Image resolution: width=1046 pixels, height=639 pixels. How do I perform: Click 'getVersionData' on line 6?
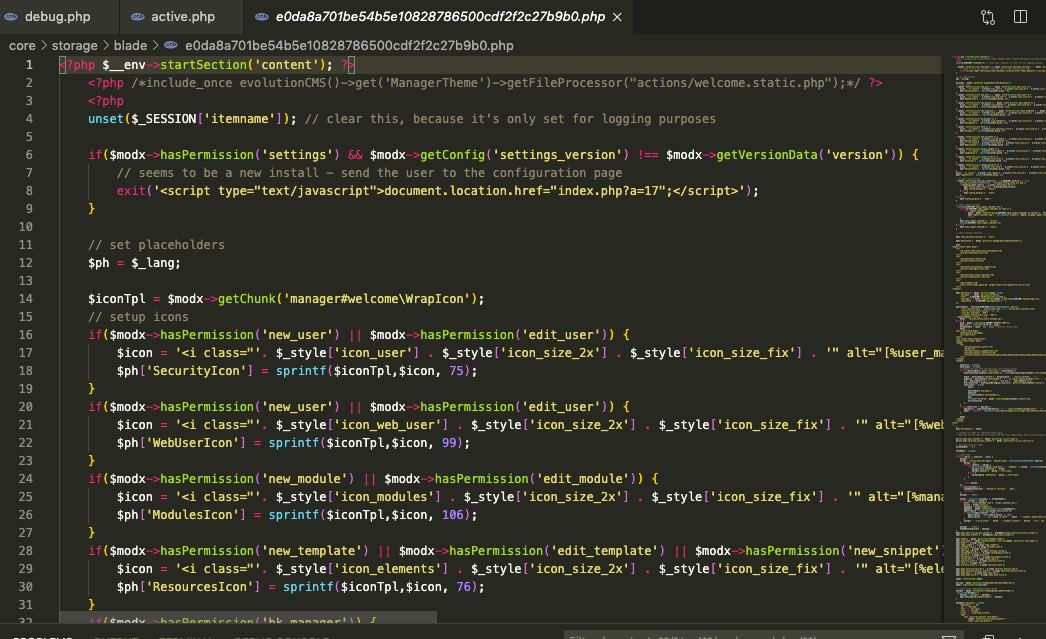(x=766, y=155)
